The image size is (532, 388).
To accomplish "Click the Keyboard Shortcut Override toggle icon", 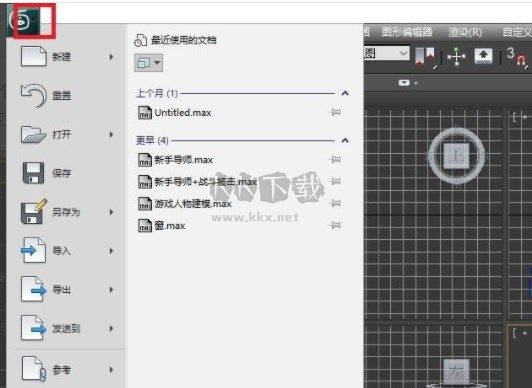I will click(484, 56).
